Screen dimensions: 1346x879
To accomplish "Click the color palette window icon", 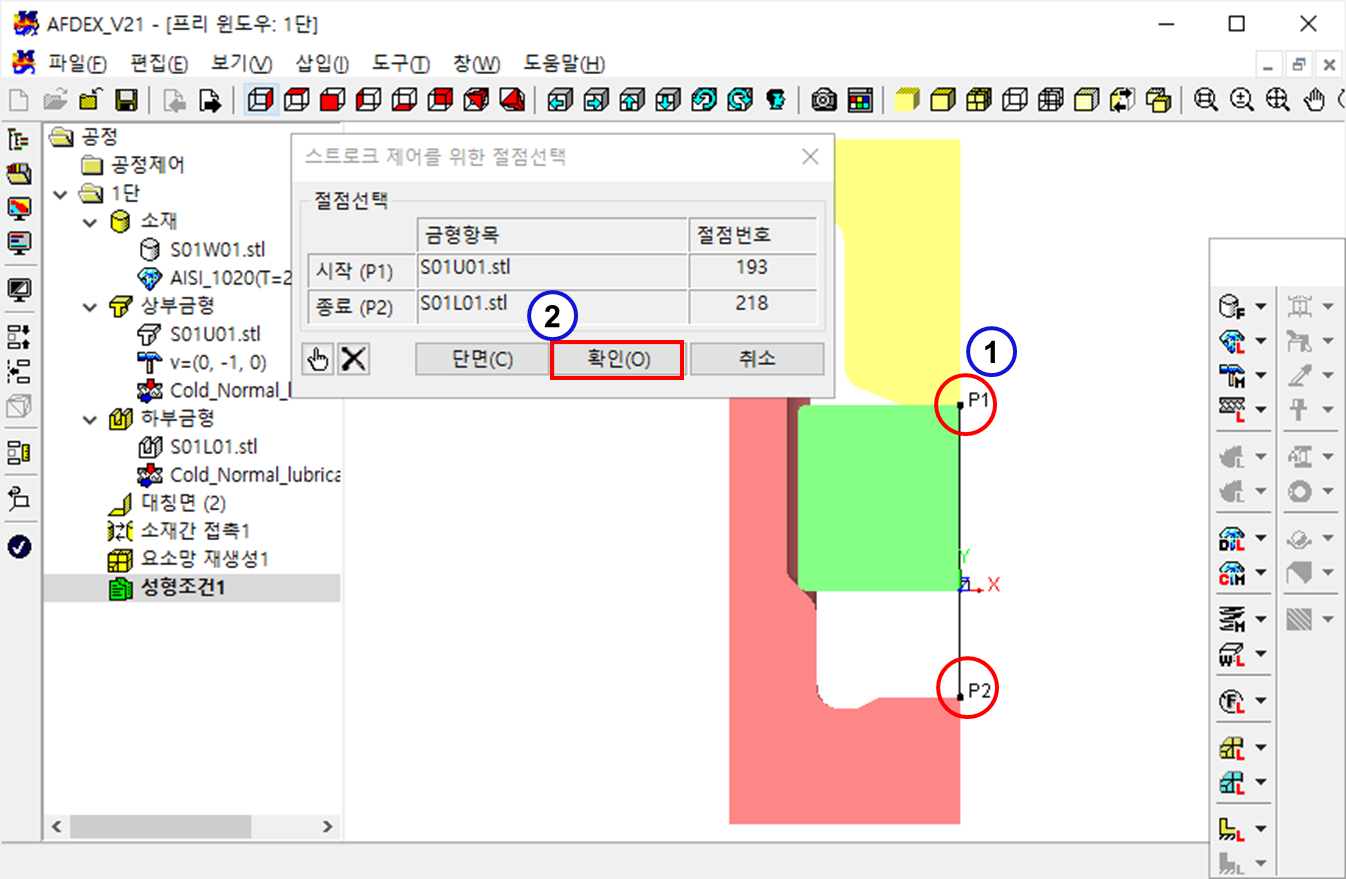I will tap(859, 100).
